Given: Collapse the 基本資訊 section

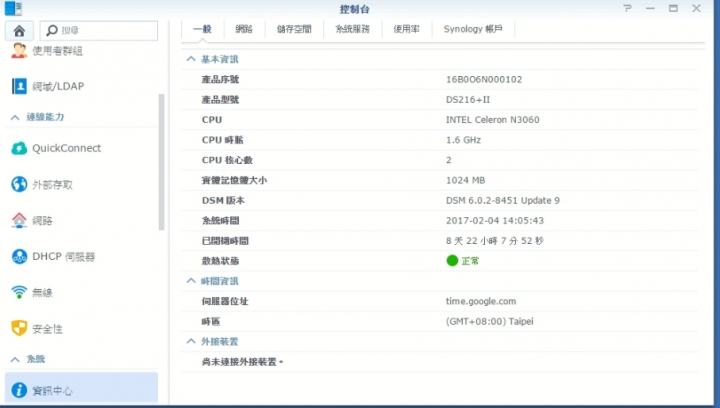Looking at the screenshot, I should tap(191, 59).
